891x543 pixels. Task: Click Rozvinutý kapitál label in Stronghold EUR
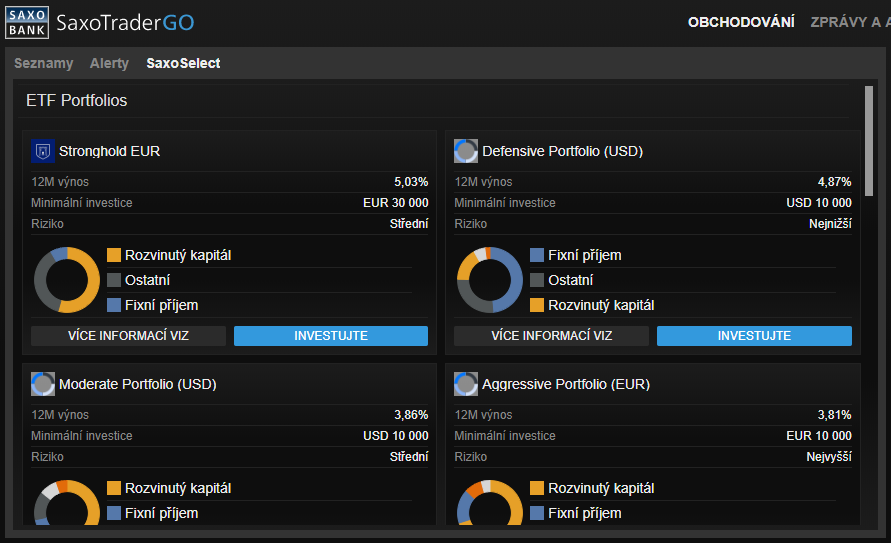coord(178,255)
